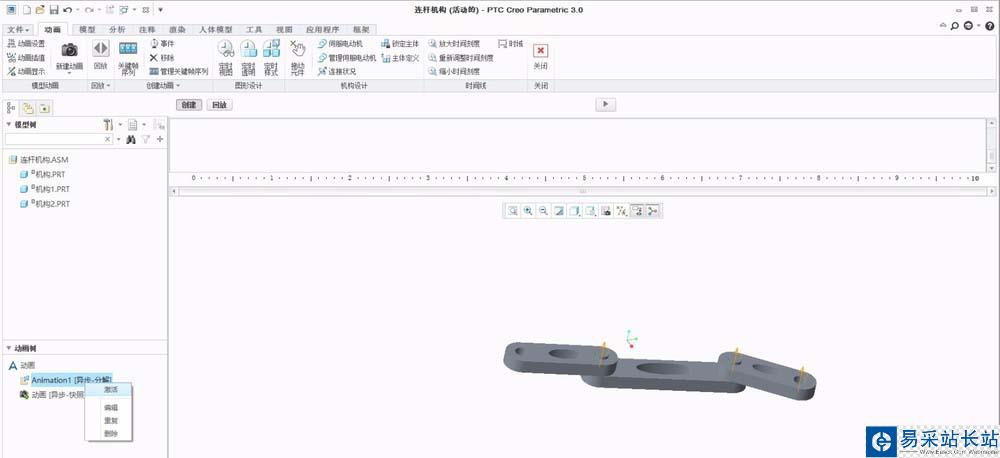1000x458 pixels.
Task: Click 动画显示 animation display
Action: pyautogui.click(x=26, y=71)
